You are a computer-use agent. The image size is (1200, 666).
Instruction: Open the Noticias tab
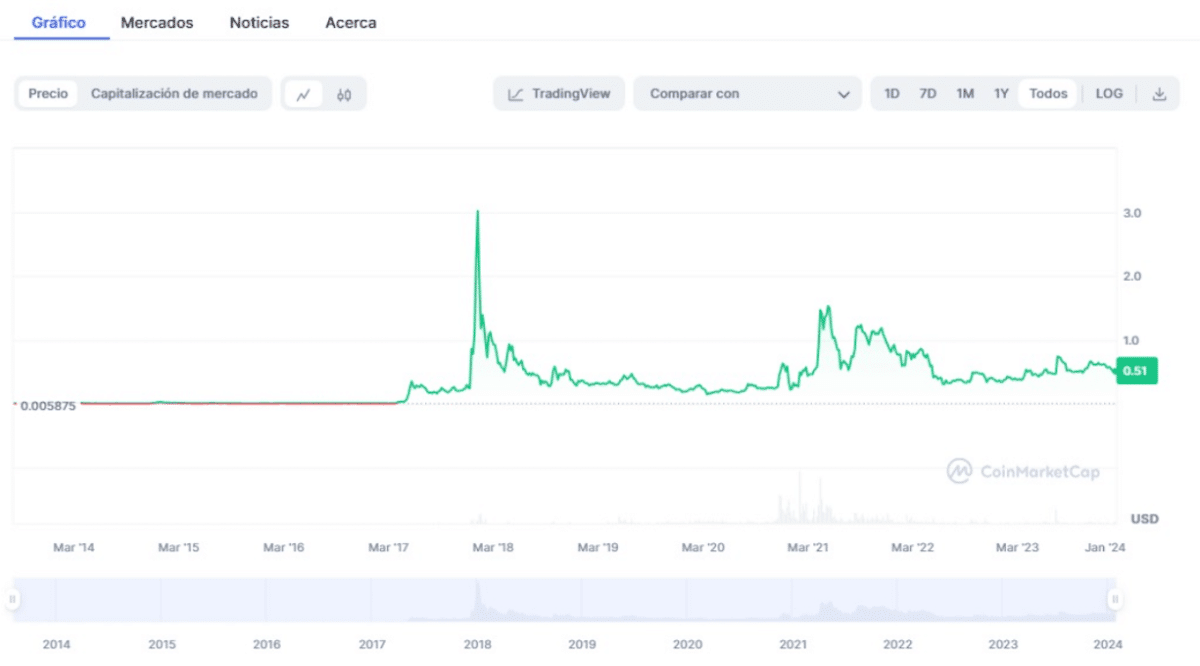tap(258, 22)
